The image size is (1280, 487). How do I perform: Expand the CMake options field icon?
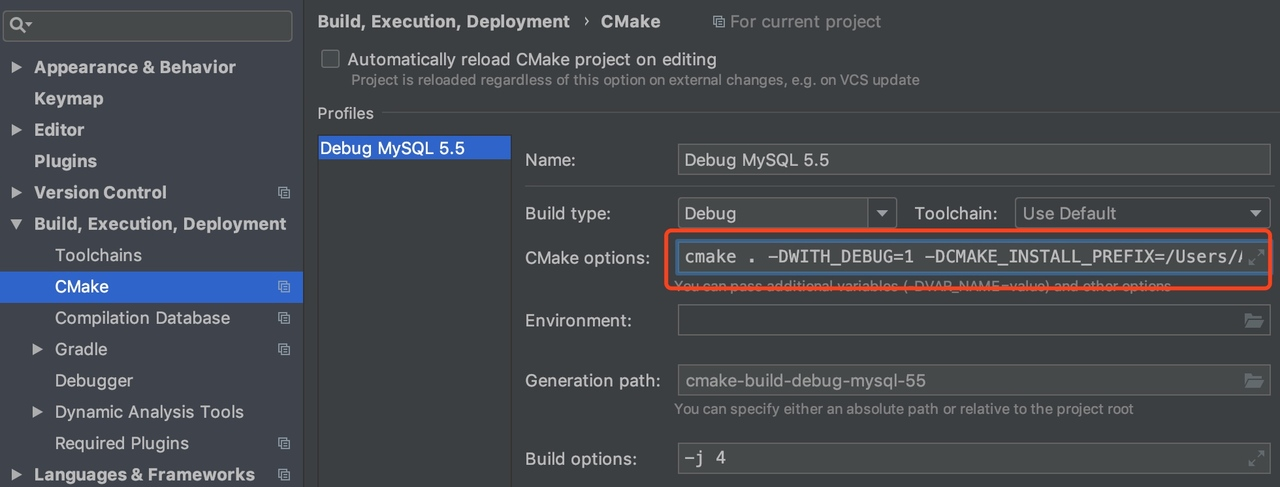pos(1256,257)
